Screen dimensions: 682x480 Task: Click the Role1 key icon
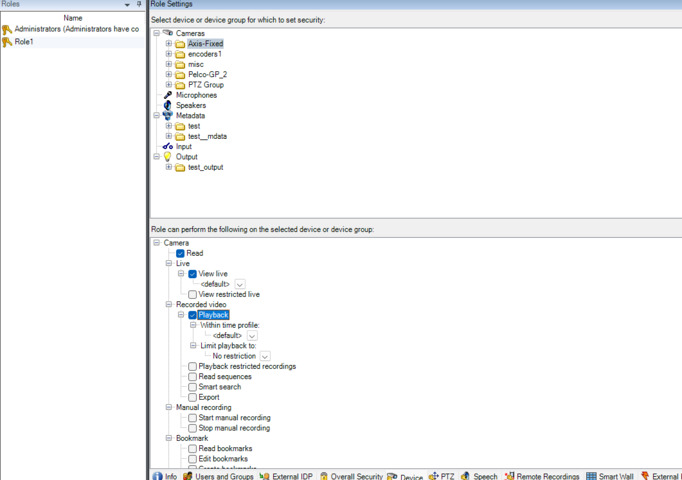click(7, 42)
